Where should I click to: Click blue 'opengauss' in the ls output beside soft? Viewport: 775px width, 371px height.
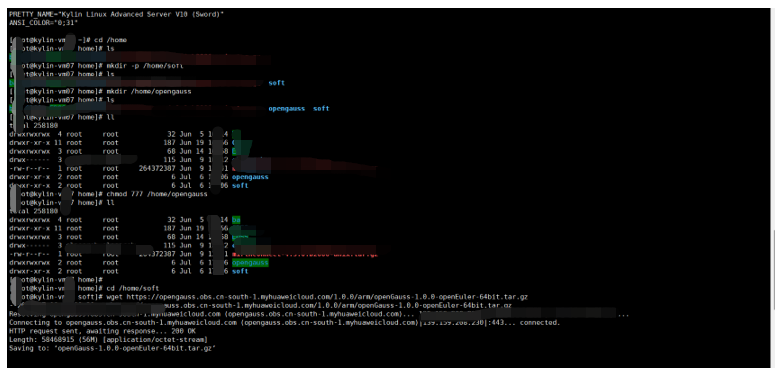pos(287,109)
